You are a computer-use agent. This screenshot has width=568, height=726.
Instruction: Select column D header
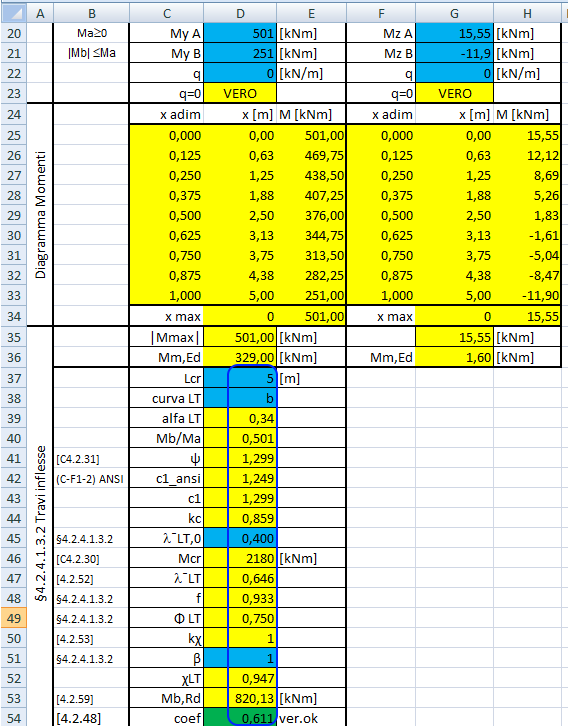[240, 13]
